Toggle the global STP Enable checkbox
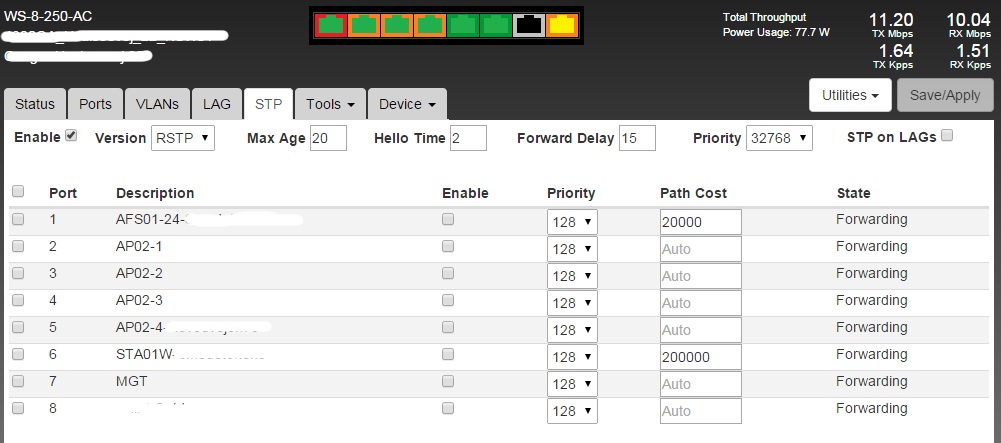1001x443 pixels. 71,136
